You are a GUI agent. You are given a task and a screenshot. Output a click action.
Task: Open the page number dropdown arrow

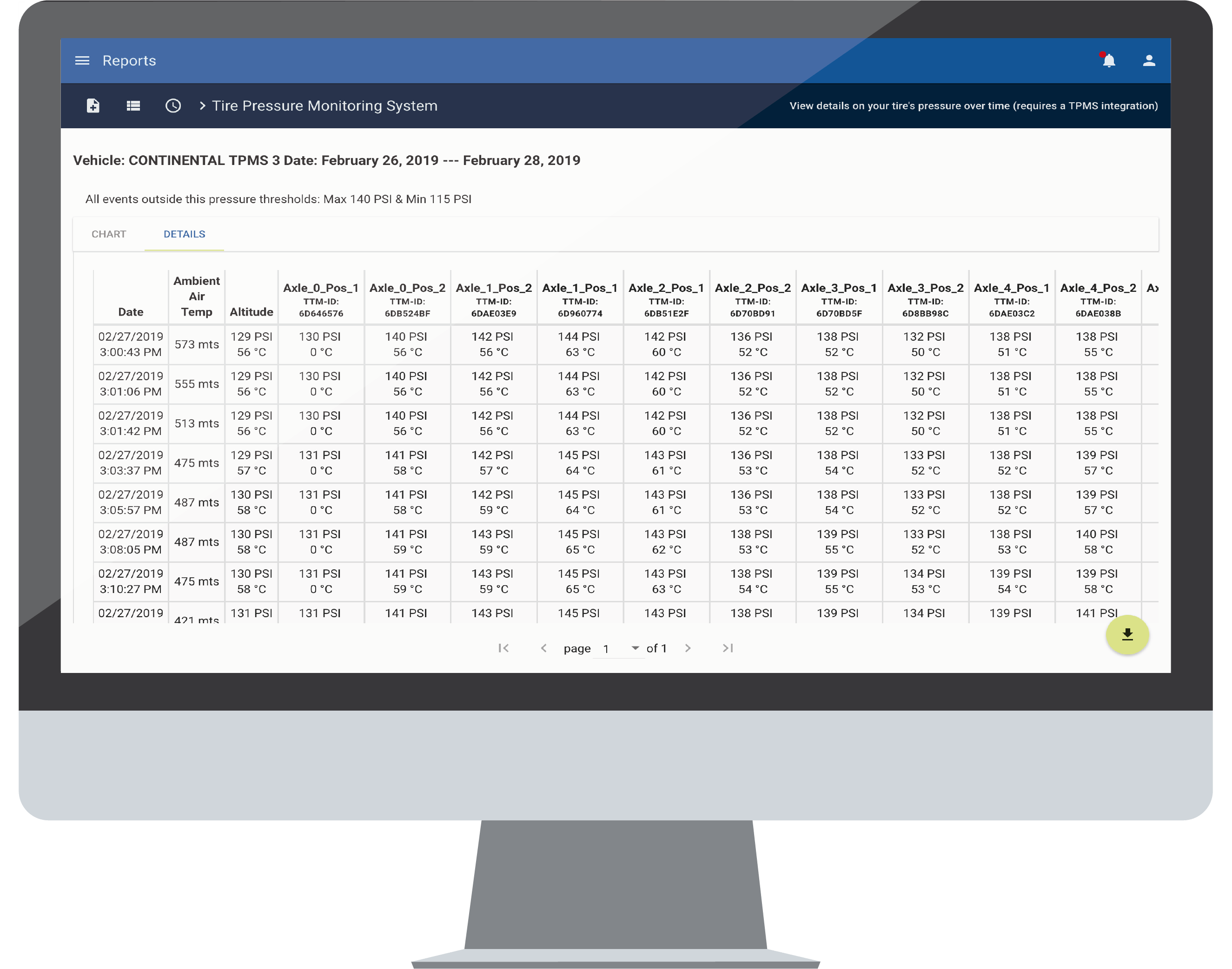635,648
